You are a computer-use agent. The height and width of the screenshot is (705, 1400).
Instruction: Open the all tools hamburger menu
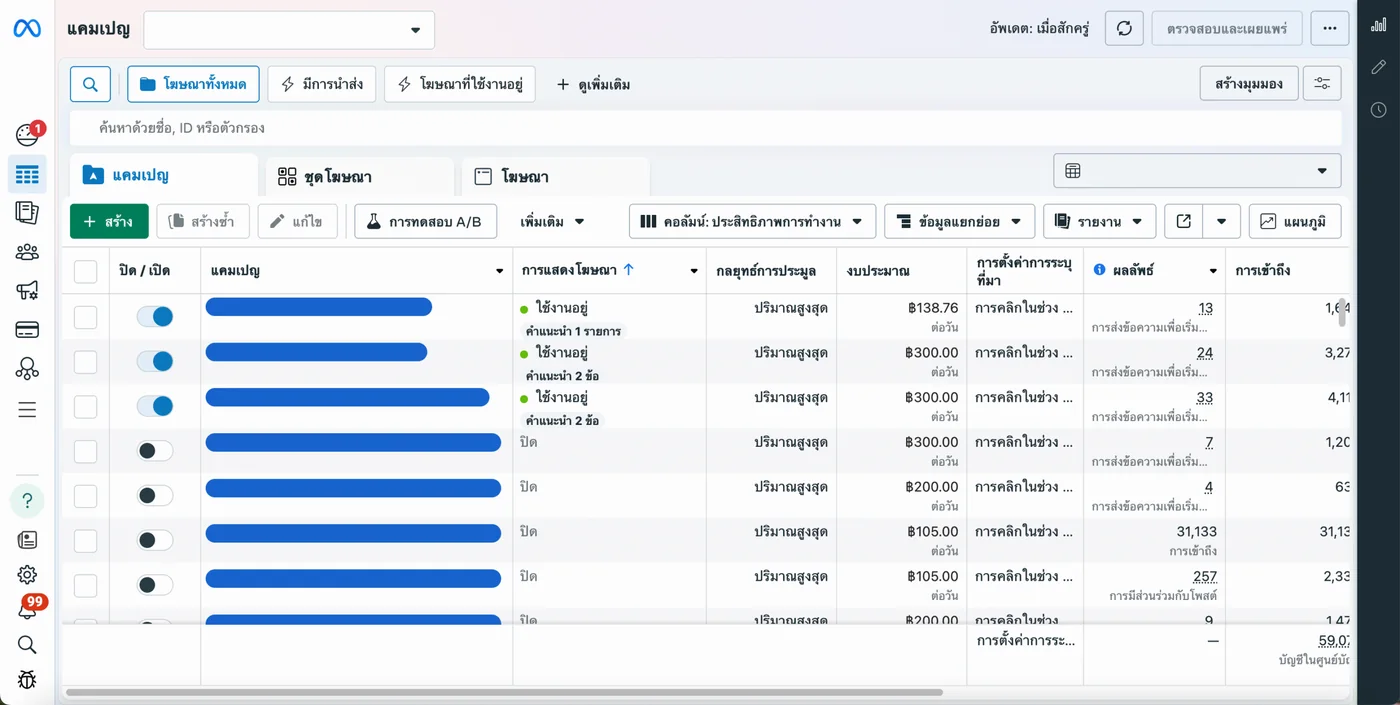coord(27,410)
